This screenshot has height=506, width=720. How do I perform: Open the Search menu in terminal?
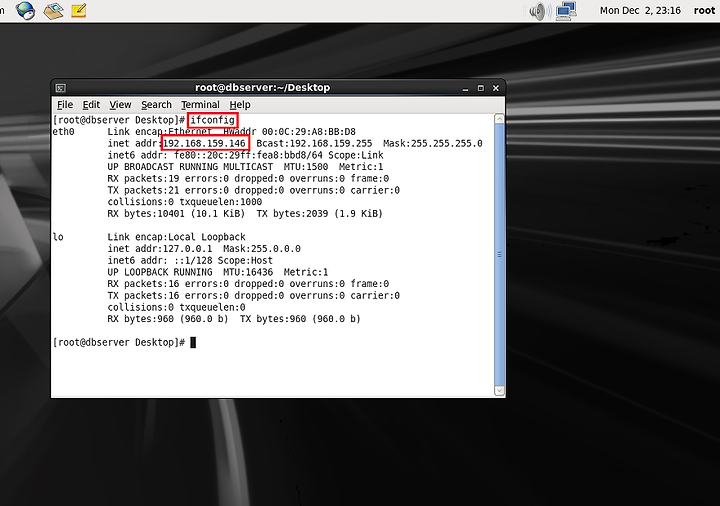click(156, 105)
